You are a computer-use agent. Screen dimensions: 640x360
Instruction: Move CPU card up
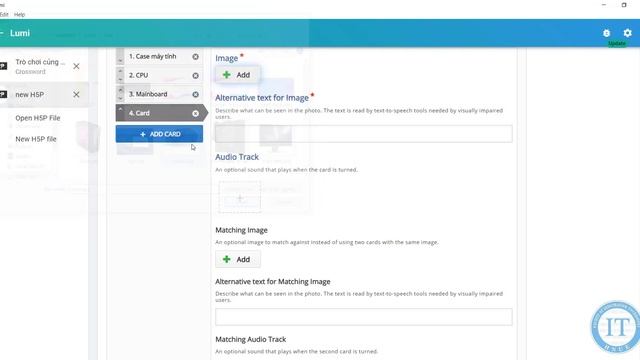click(x=120, y=71)
